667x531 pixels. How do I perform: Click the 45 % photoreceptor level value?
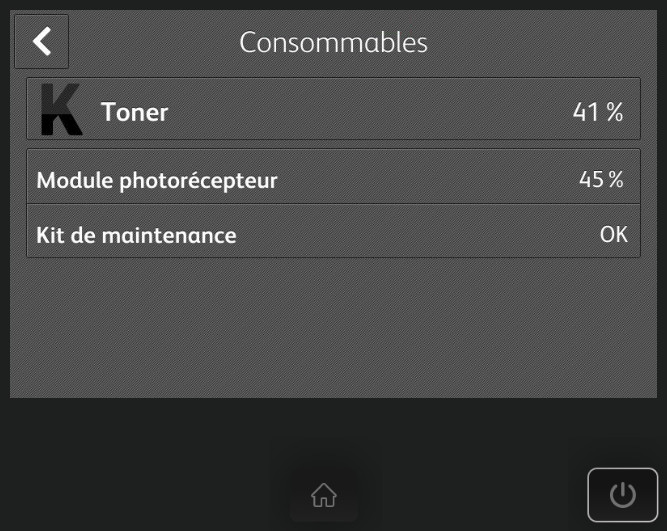pyautogui.click(x=601, y=179)
